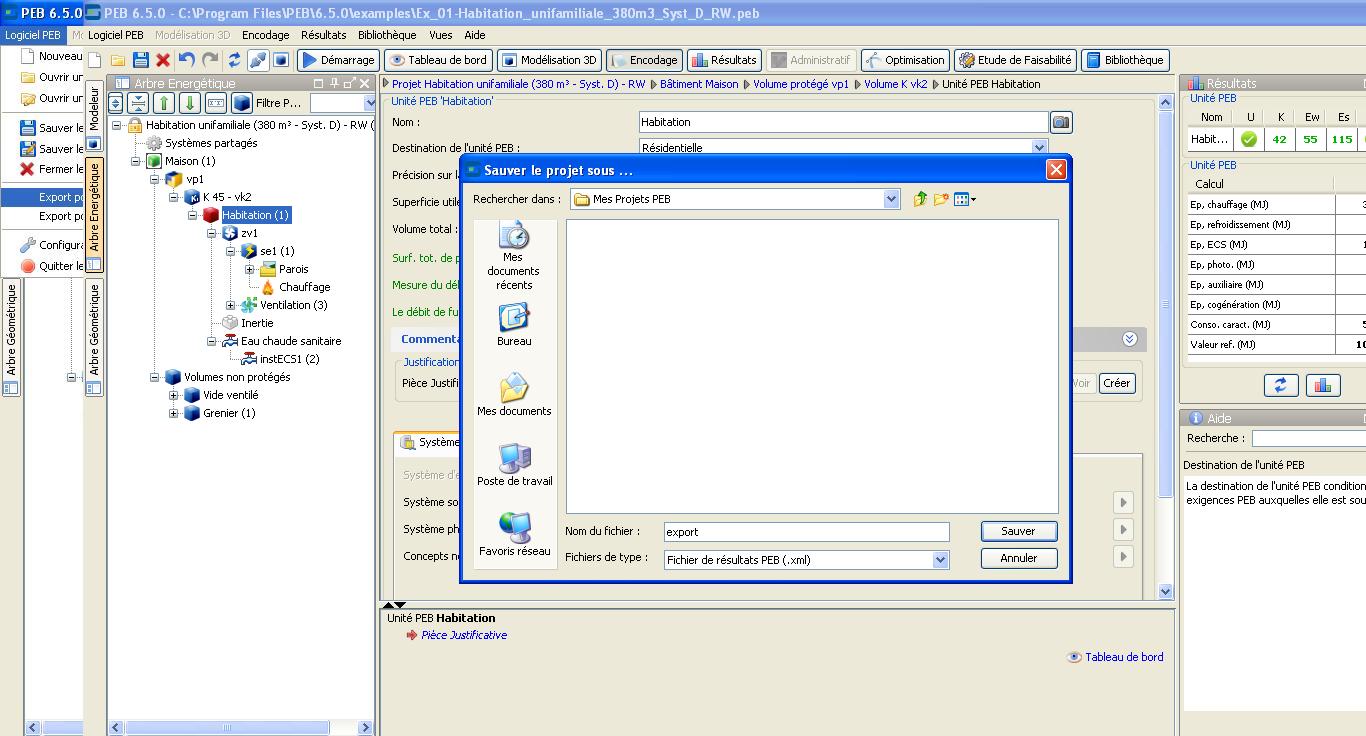Open the view menu icon in save dialog
This screenshot has width=1366, height=736.
pos(964,199)
